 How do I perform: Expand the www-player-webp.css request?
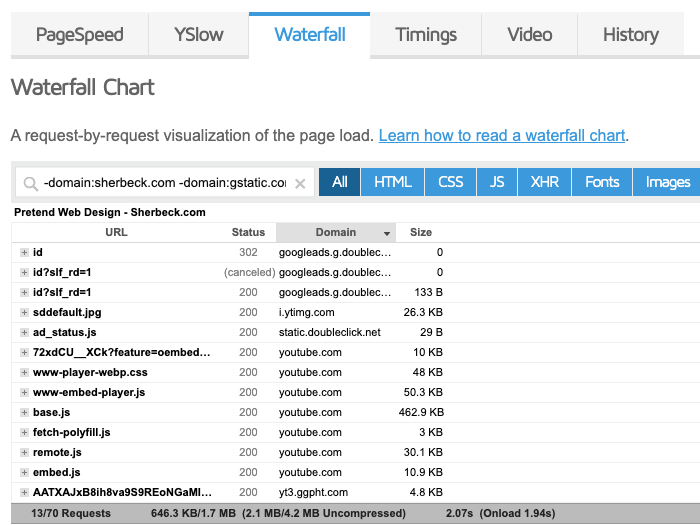pyautogui.click(x=24, y=373)
